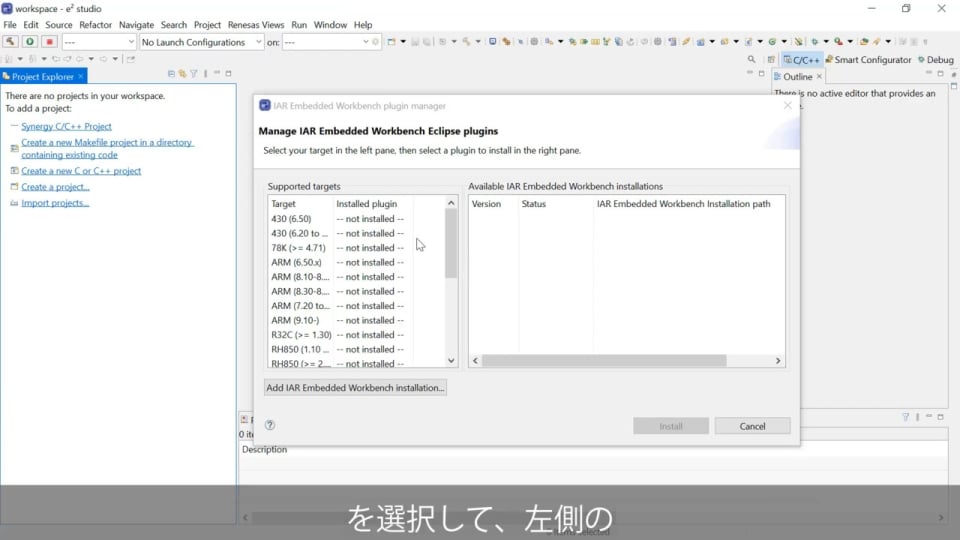This screenshot has height=540, width=960.
Task: Open the Run menu
Action: pos(299,25)
